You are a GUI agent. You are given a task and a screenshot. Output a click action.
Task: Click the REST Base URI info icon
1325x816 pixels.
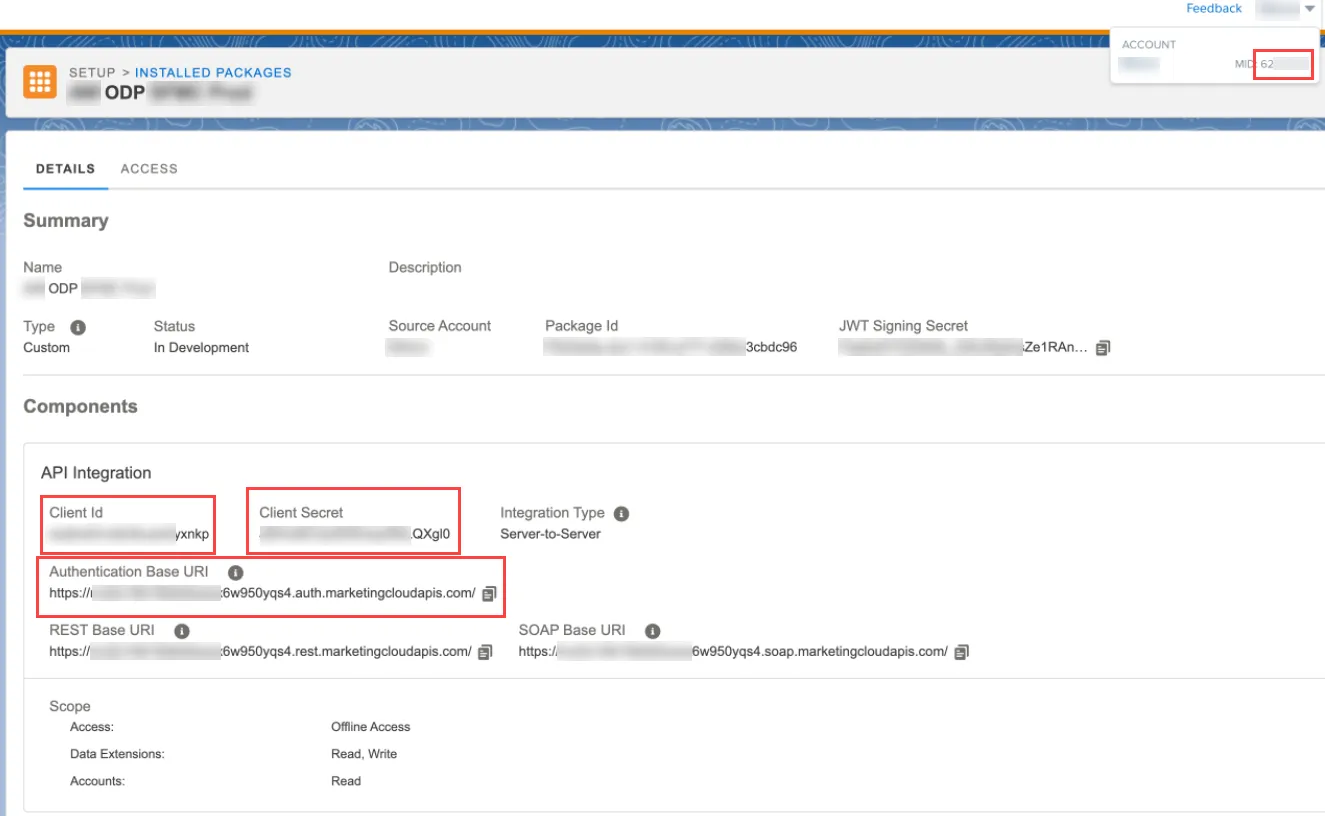coord(181,631)
